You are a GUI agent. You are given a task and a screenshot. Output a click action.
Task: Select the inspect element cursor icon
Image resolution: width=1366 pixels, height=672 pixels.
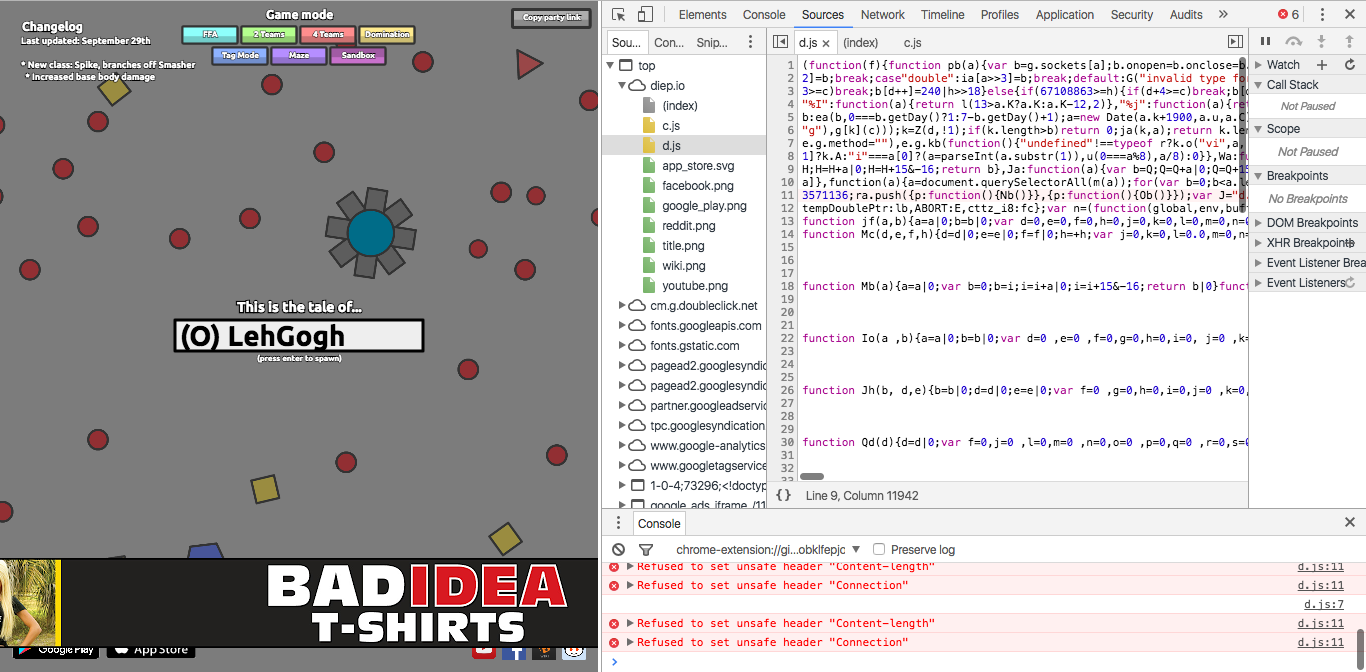tap(618, 14)
